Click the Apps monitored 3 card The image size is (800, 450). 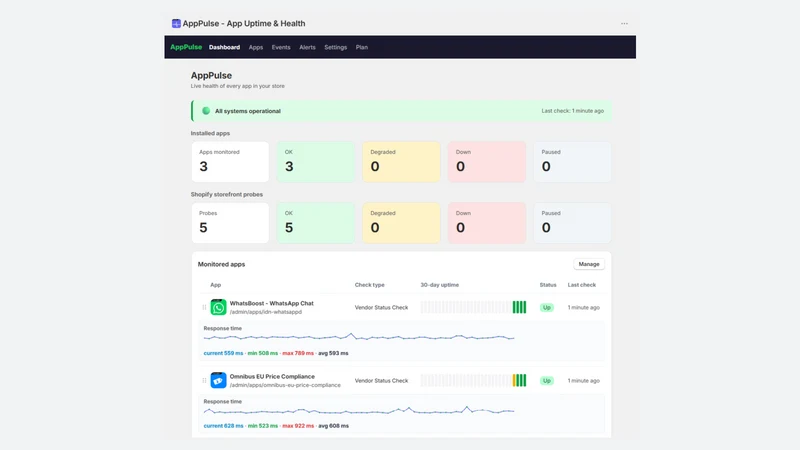[230, 162]
